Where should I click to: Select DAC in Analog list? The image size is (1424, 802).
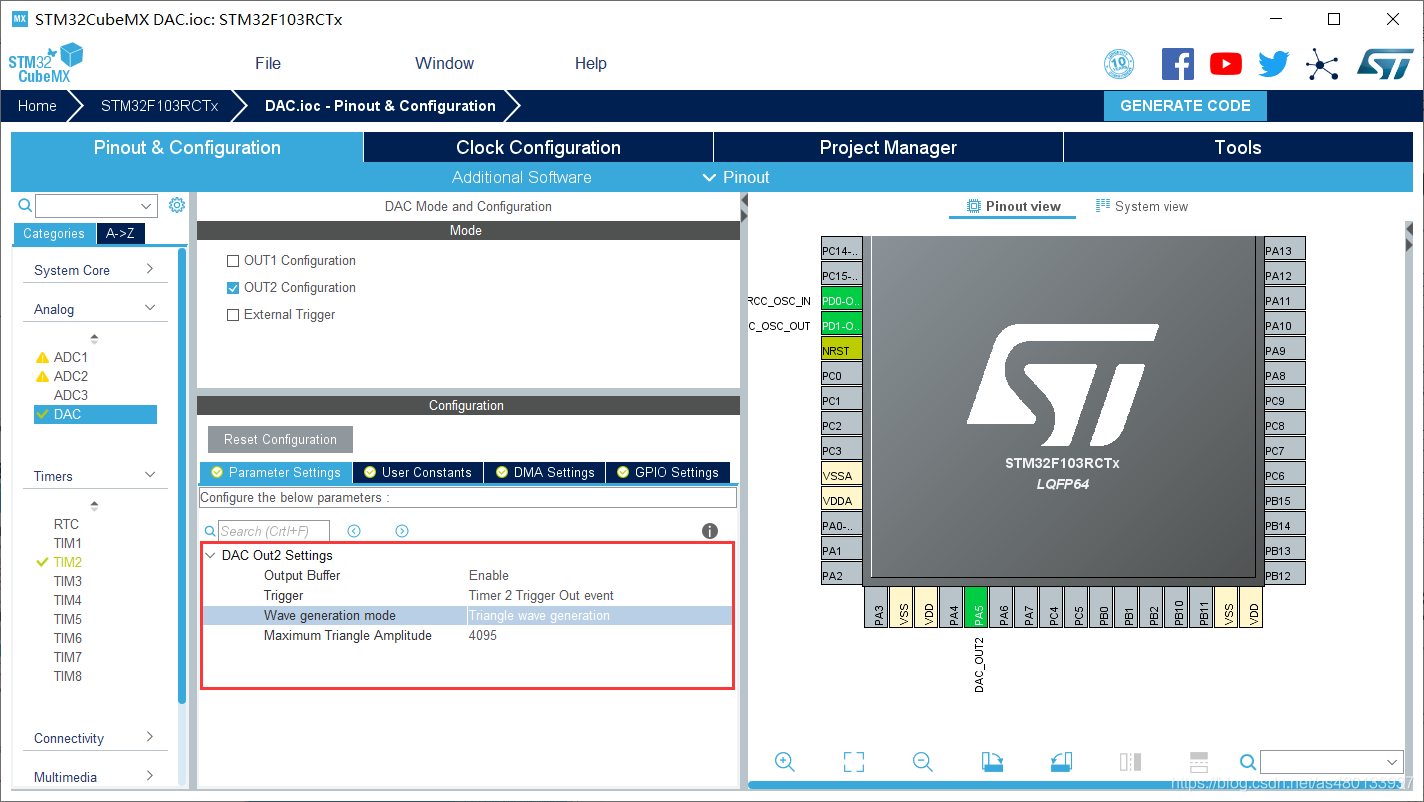click(95, 414)
